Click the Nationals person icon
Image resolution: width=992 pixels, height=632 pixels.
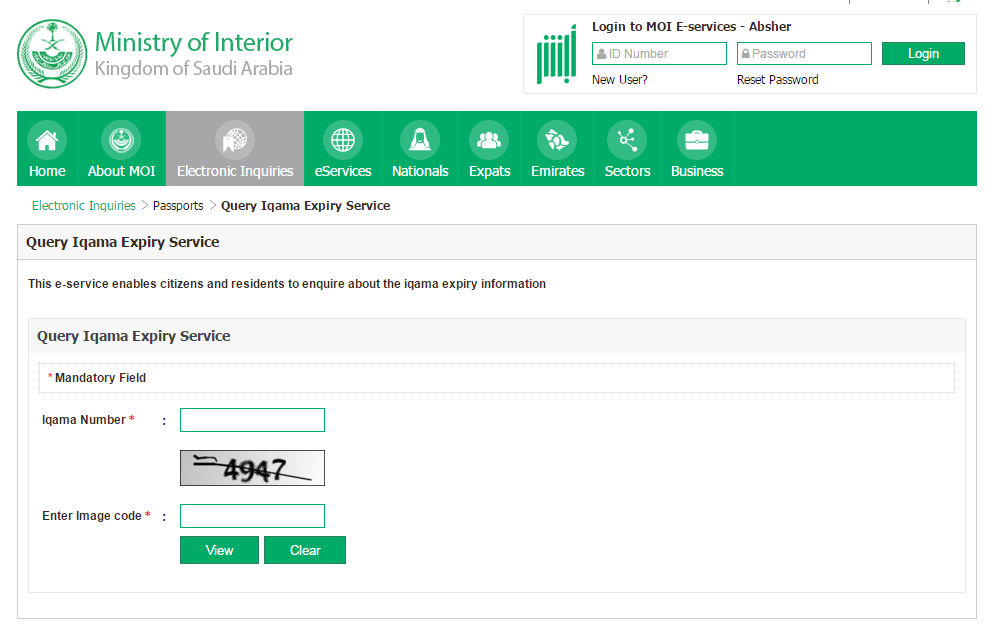pyautogui.click(x=420, y=140)
